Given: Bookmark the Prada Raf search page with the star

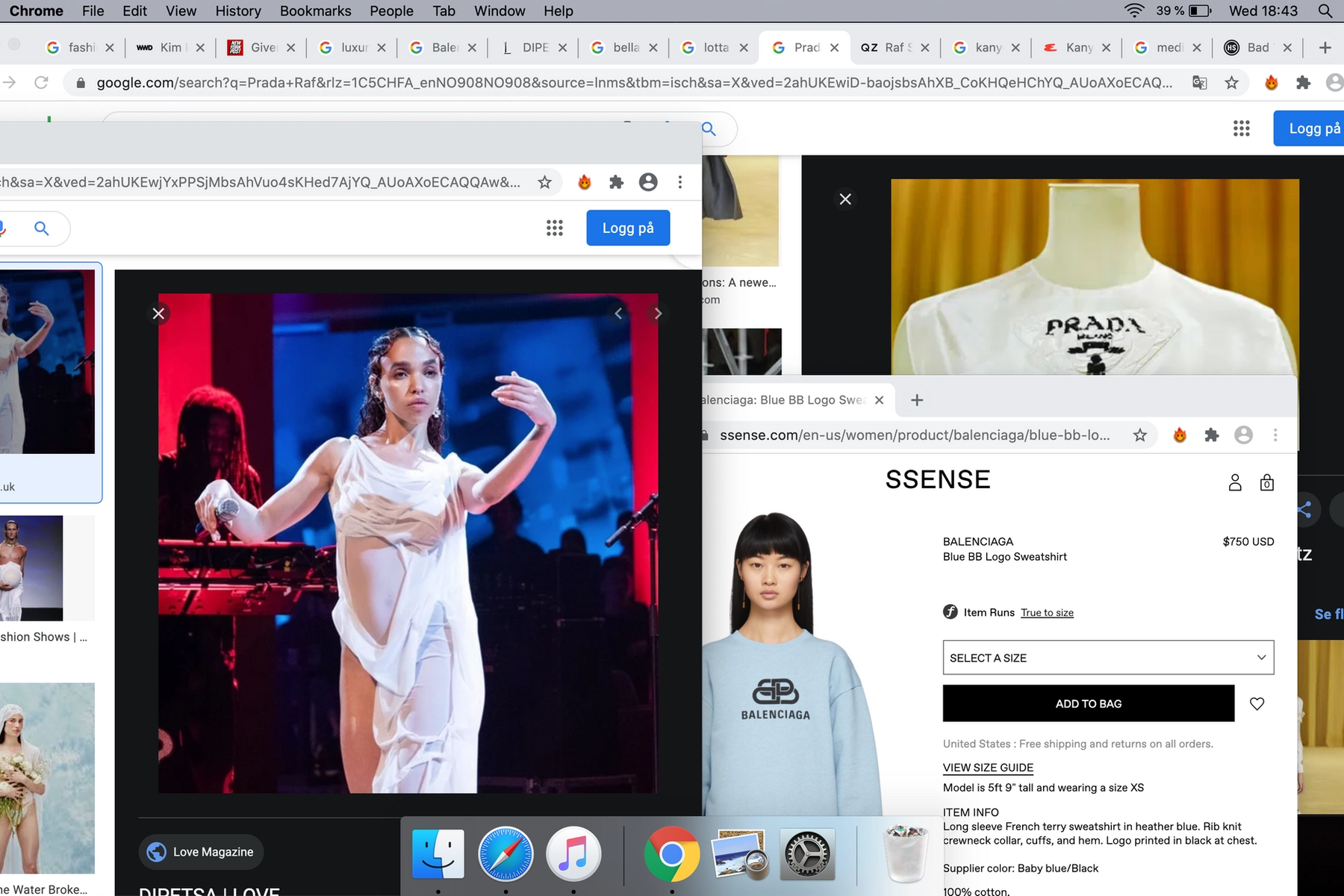Looking at the screenshot, I should 1232,82.
